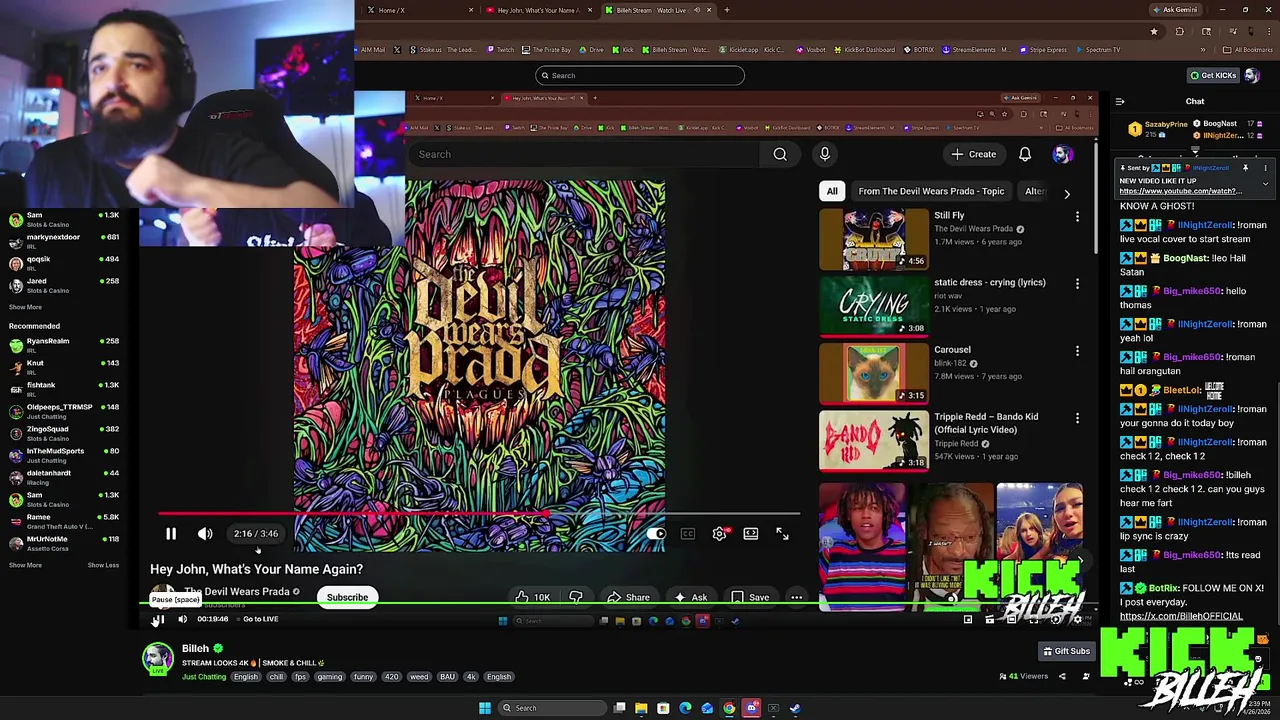
Task: Mute the YouTube player volume icon
Action: [205, 534]
